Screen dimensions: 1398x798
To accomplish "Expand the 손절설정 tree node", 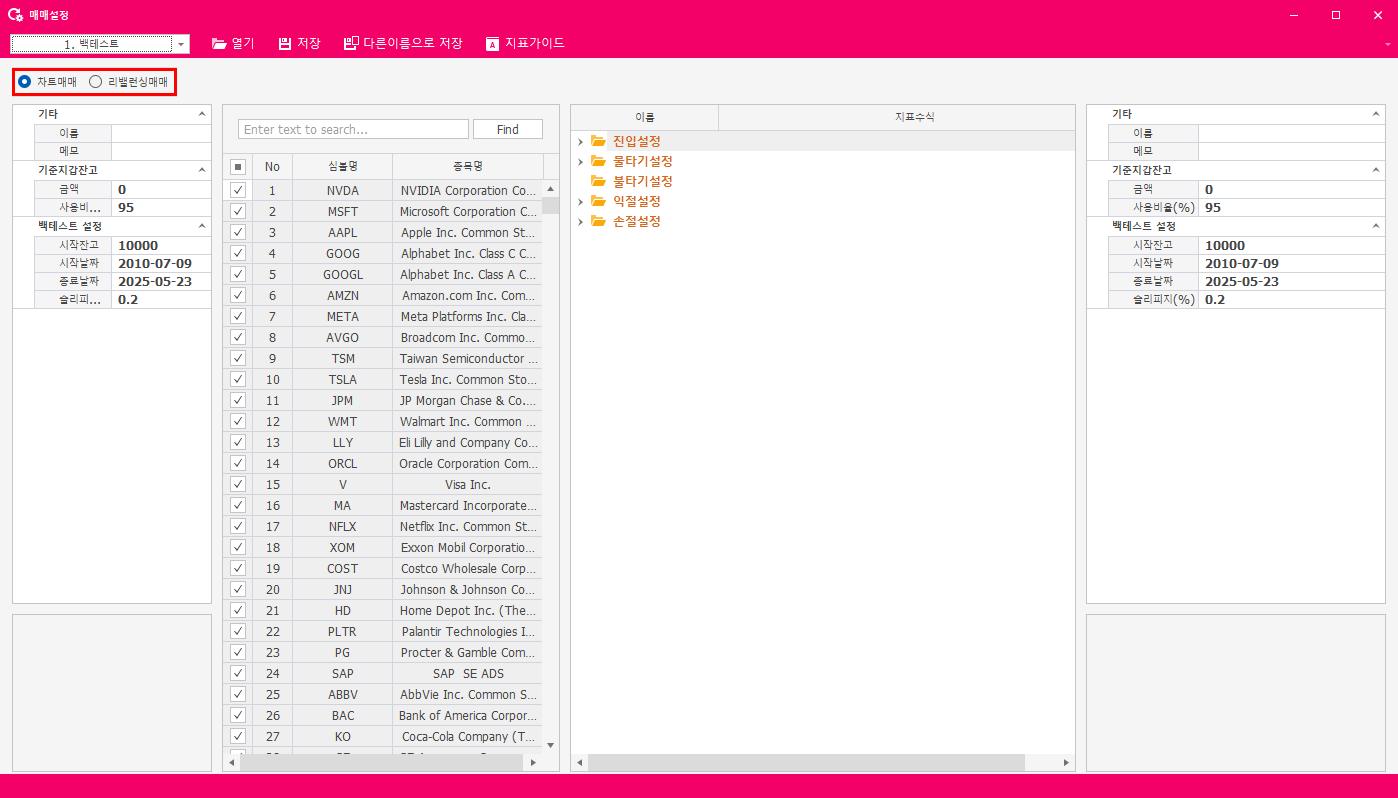I will coord(580,221).
